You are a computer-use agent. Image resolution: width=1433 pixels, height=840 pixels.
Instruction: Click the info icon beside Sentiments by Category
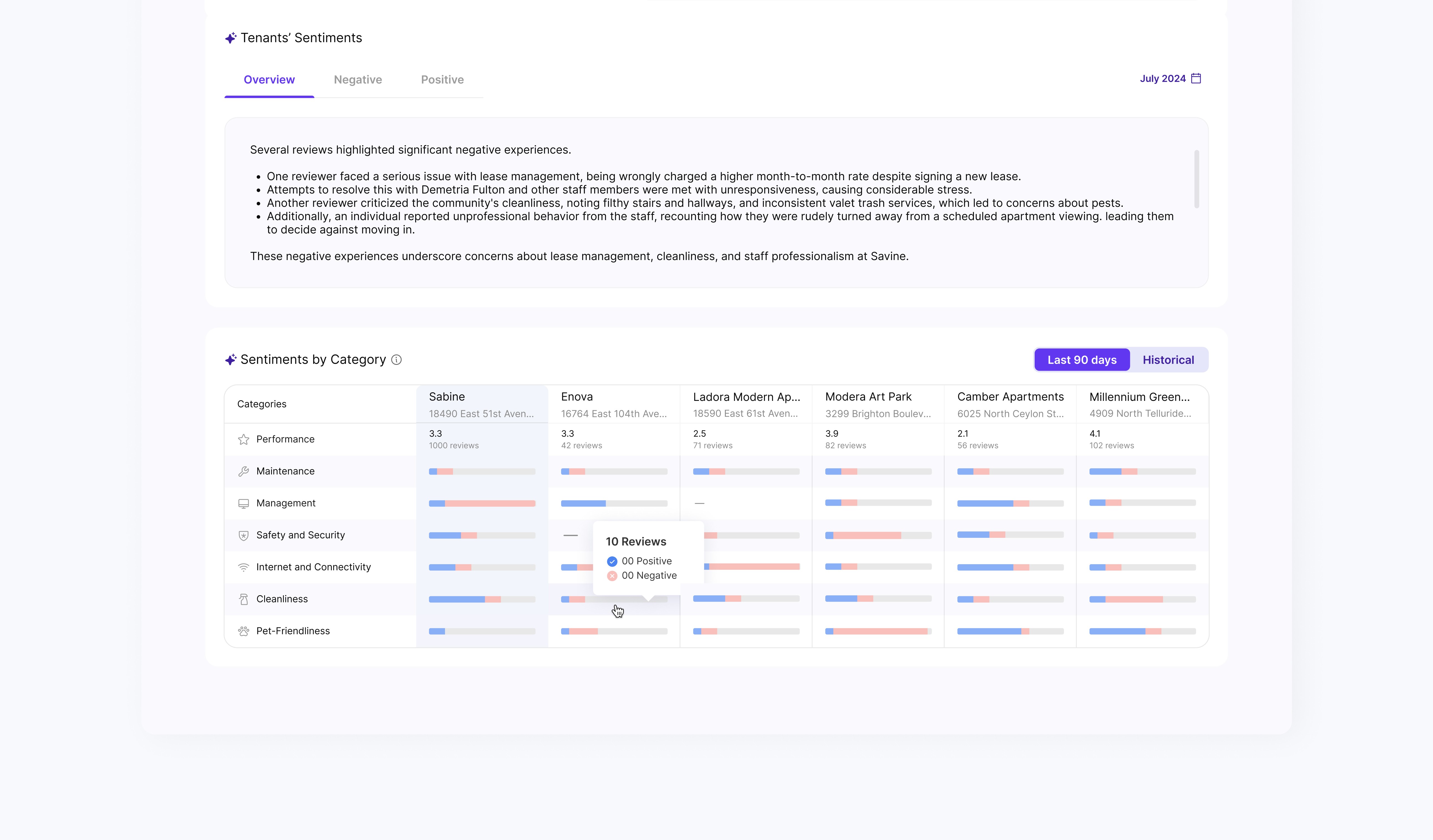[396, 360]
